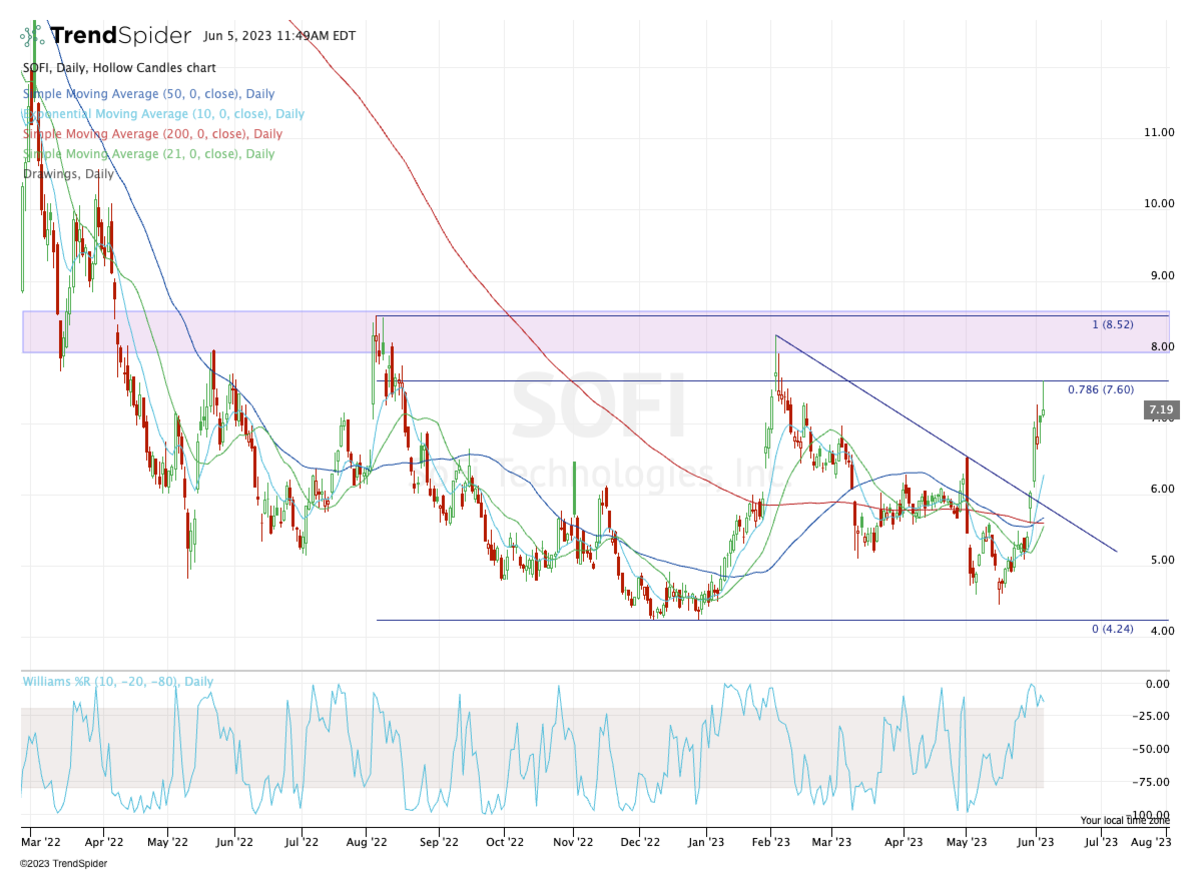Select the Fibonacci 1 (8.52) level label

point(1112,325)
